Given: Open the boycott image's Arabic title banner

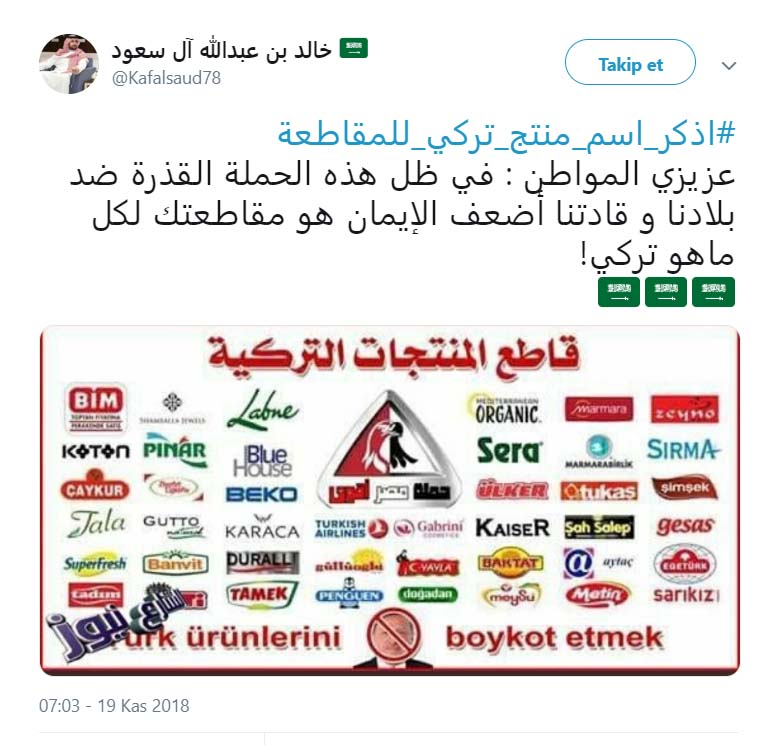Looking at the screenshot, I should [393, 355].
